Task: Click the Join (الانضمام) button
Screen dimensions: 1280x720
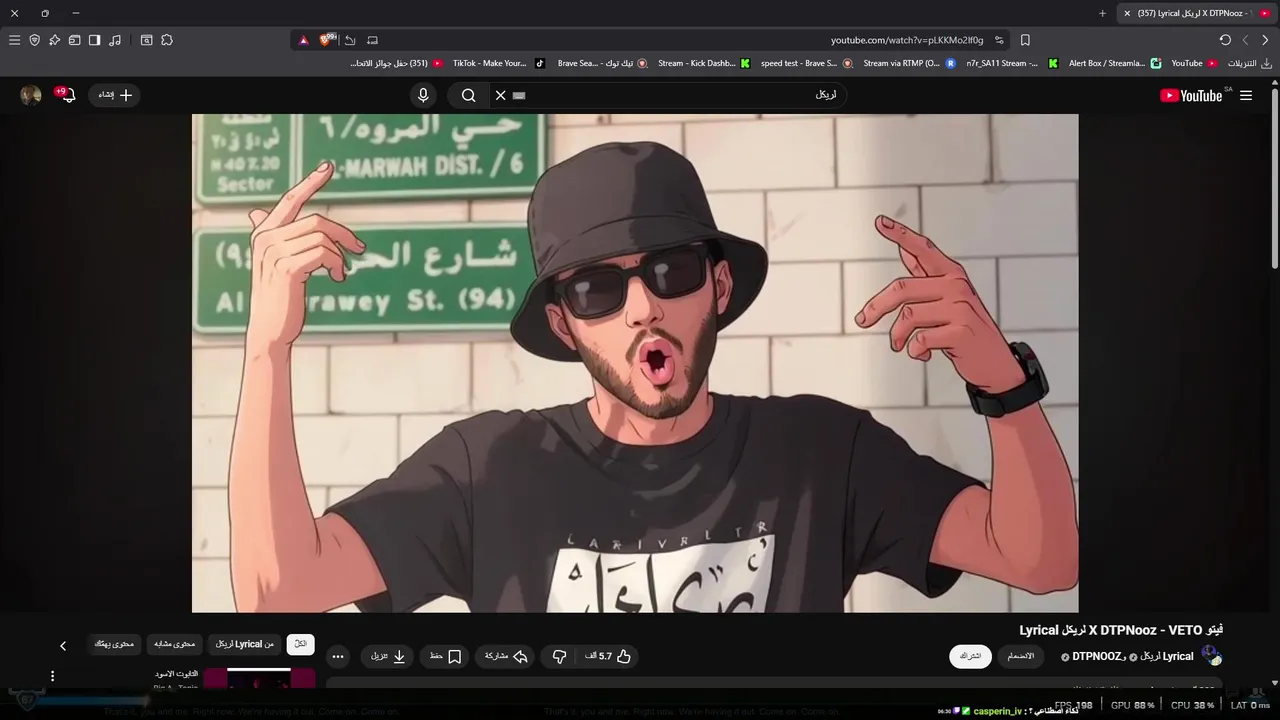Action: [x=1021, y=656]
